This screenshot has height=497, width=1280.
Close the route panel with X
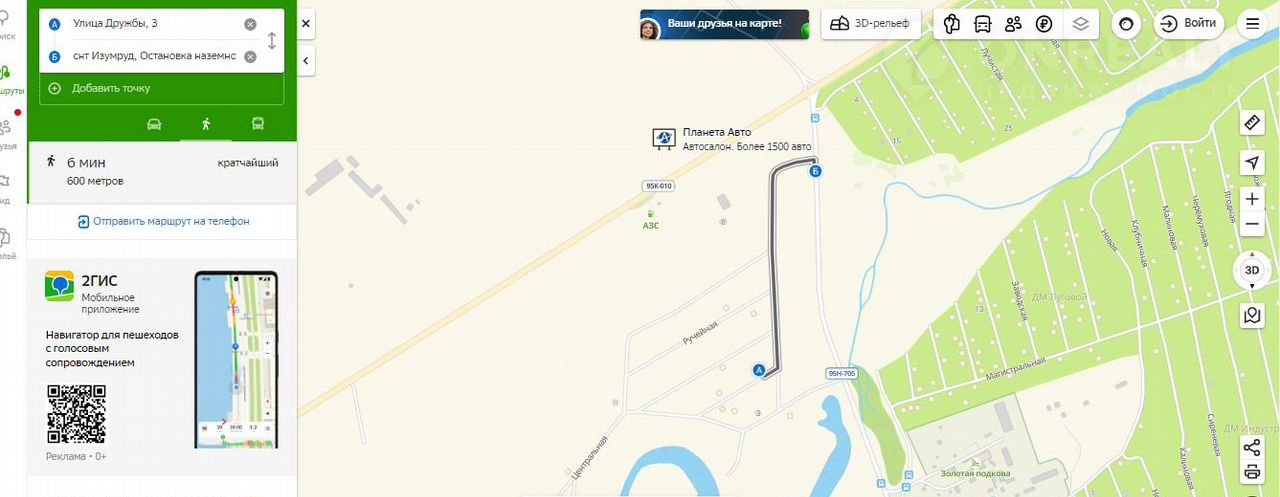[x=306, y=23]
